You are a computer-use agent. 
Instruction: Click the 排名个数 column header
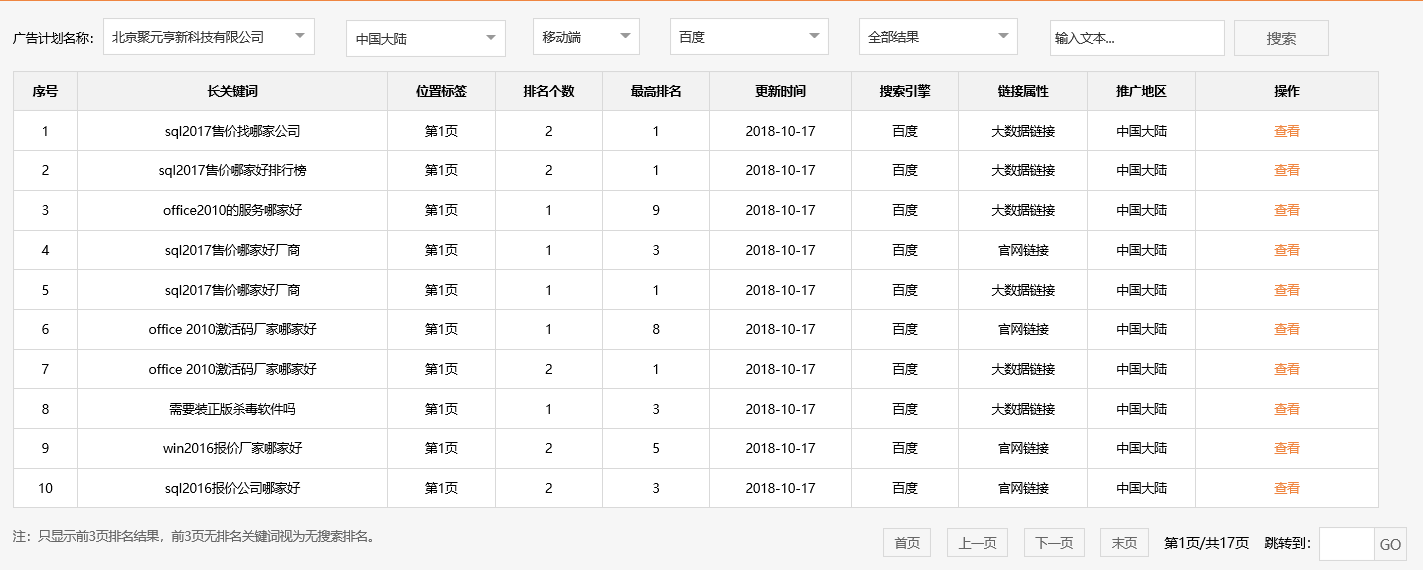point(549,91)
